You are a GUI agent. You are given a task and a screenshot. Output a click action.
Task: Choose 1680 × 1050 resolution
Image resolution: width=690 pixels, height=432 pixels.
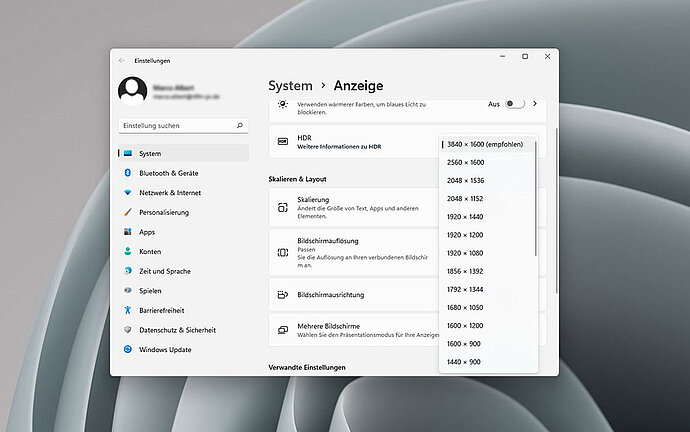coord(487,307)
